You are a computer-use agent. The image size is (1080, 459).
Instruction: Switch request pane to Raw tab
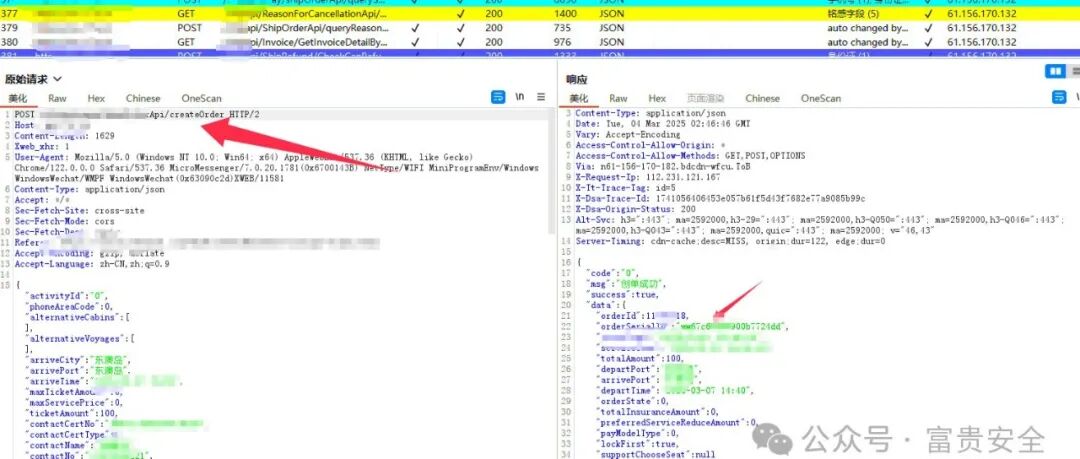coord(57,98)
